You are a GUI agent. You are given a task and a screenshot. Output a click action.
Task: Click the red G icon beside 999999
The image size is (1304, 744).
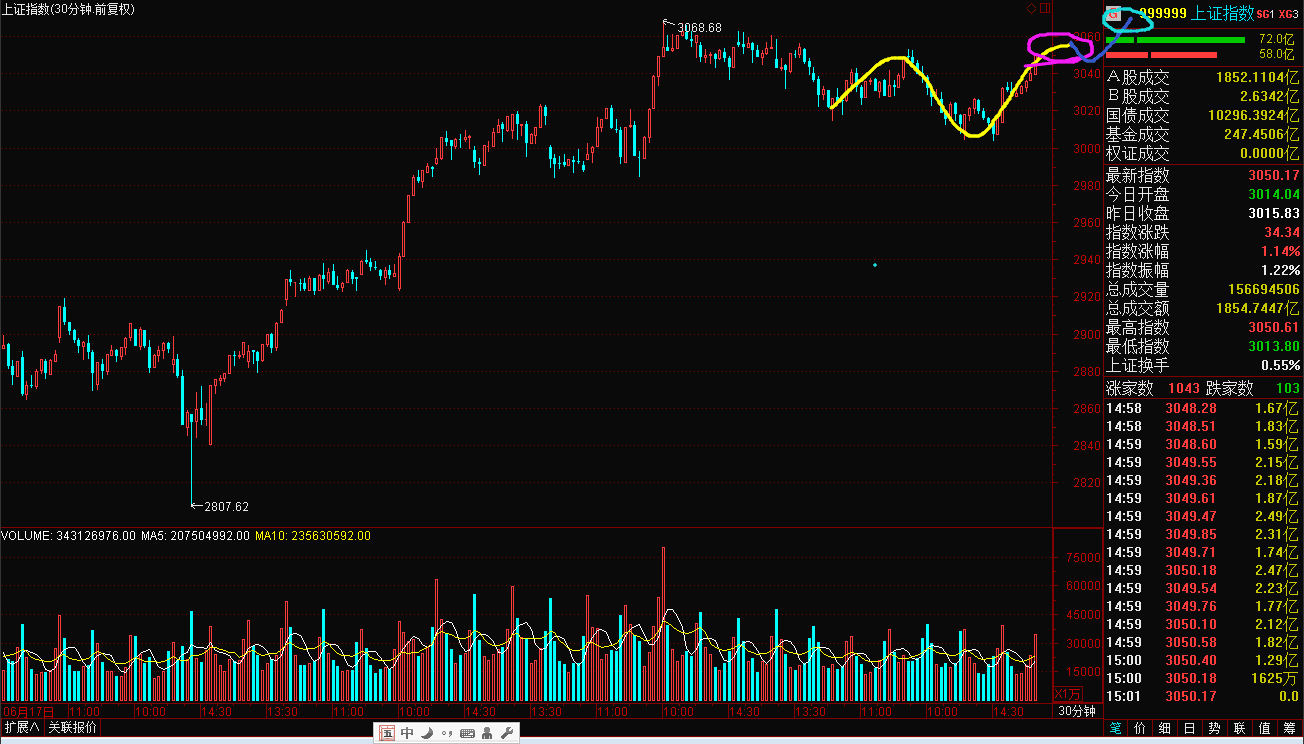coord(1112,14)
